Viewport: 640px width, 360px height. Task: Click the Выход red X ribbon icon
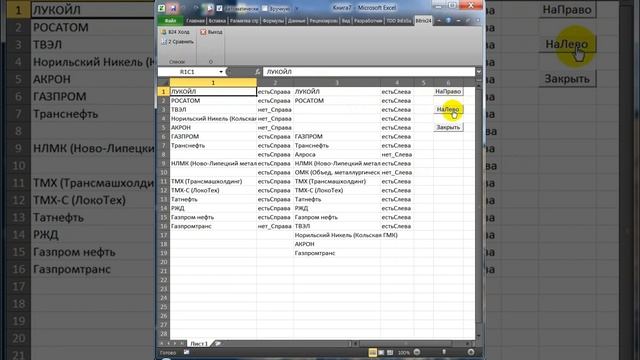tap(211, 32)
